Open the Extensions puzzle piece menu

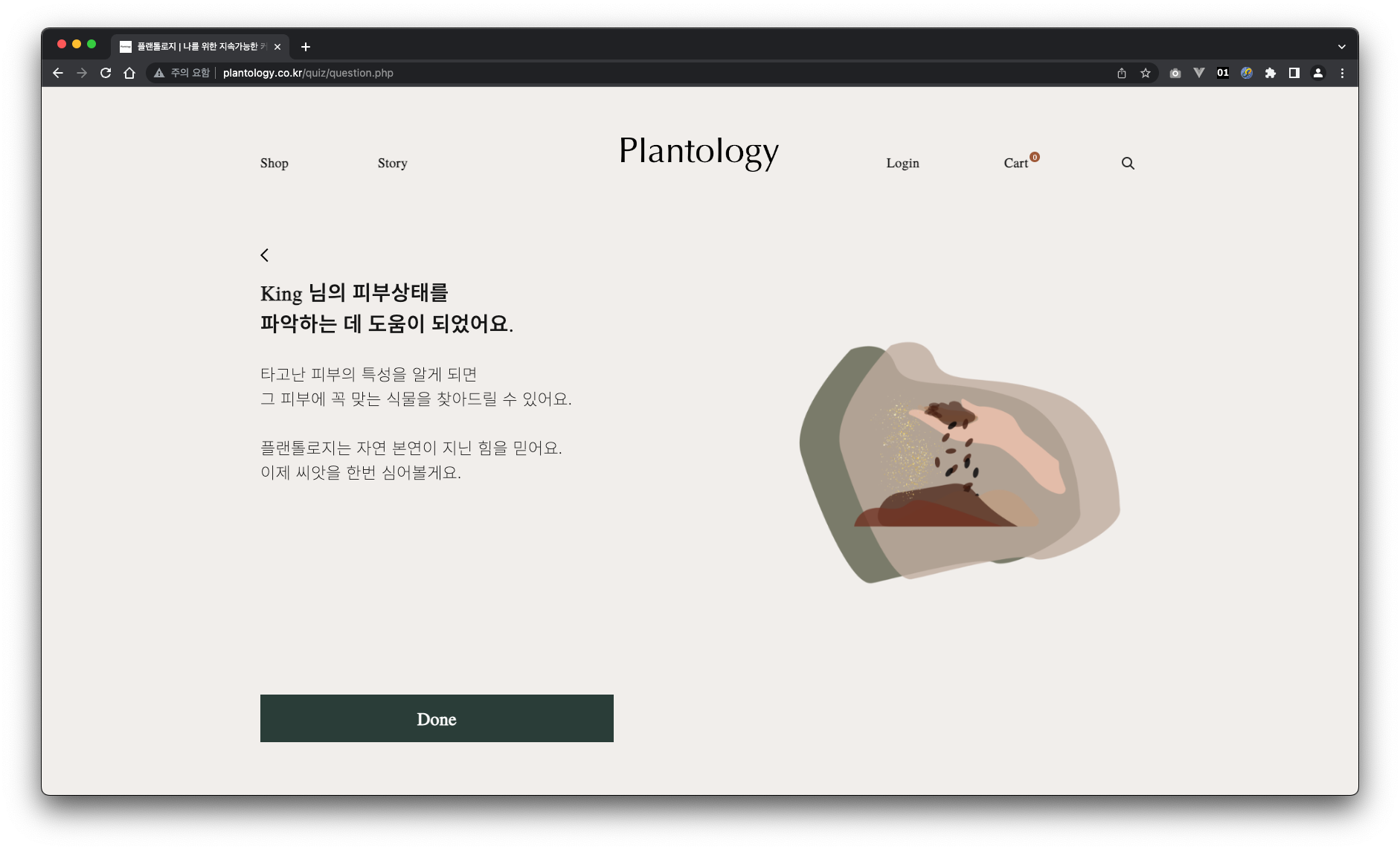point(1271,73)
